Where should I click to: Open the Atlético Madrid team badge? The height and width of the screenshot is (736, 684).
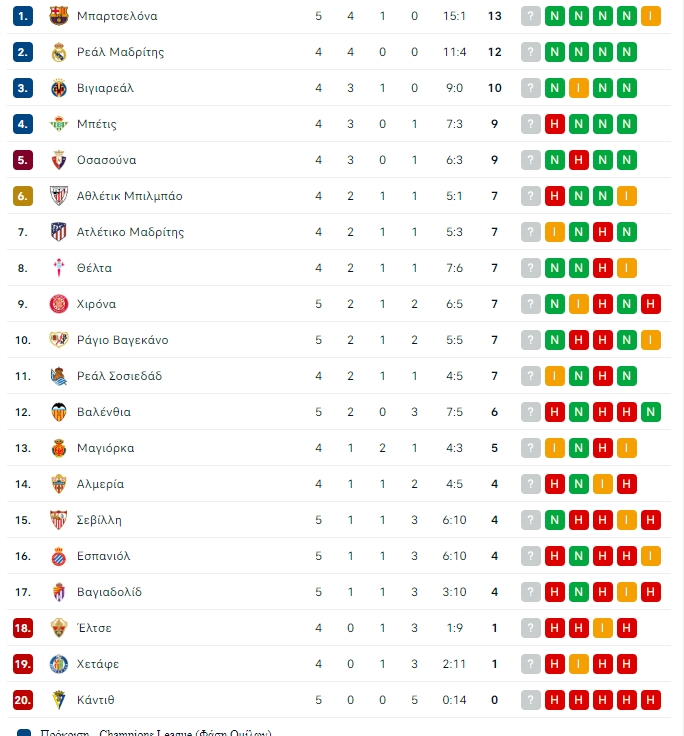pos(59,232)
